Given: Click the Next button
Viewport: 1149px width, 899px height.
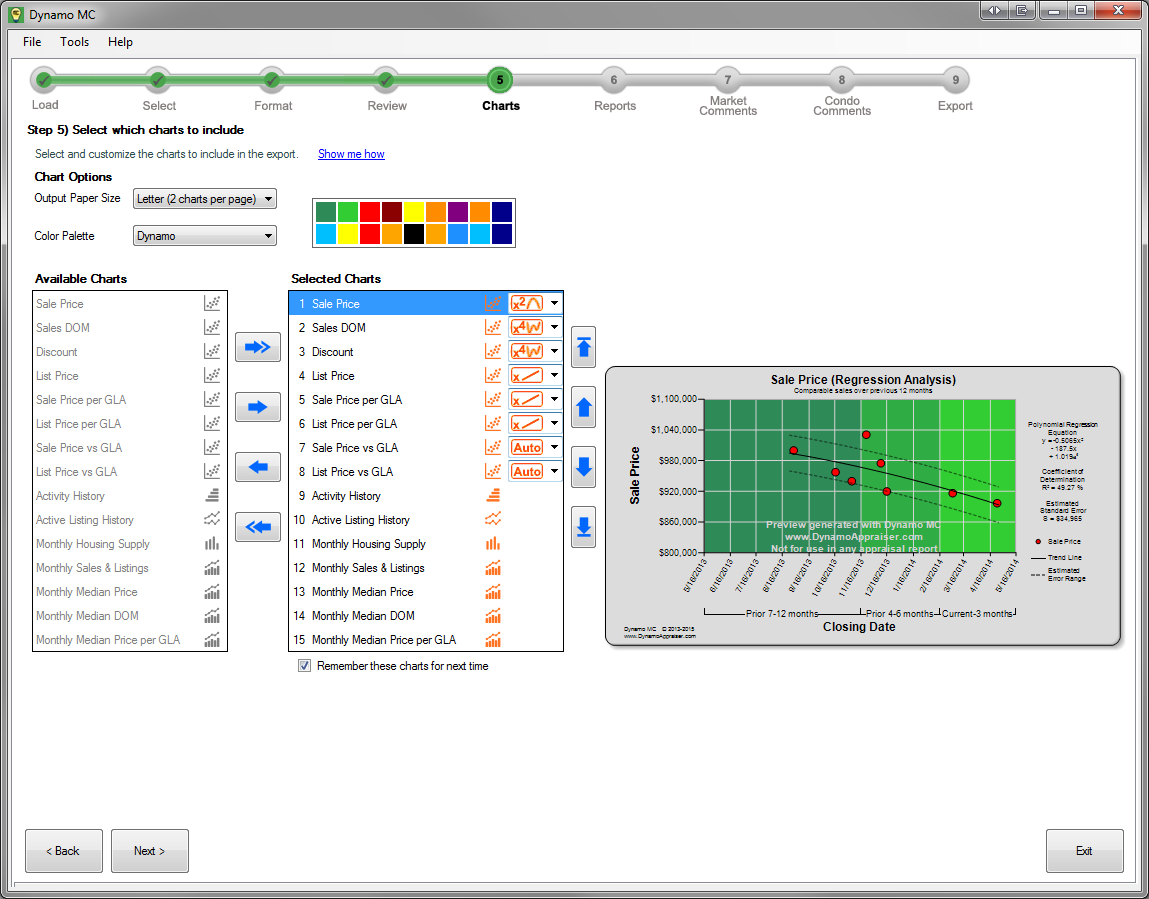Looking at the screenshot, I should [x=149, y=851].
